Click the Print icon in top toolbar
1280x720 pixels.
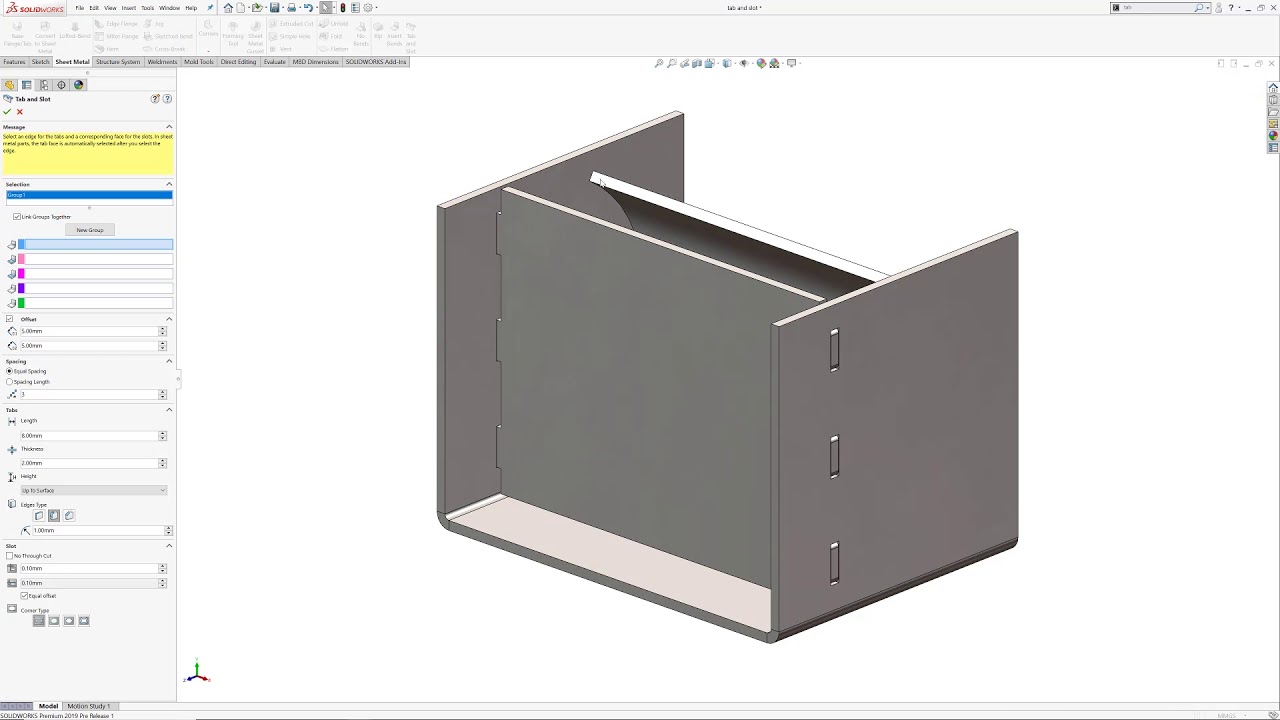[291, 8]
